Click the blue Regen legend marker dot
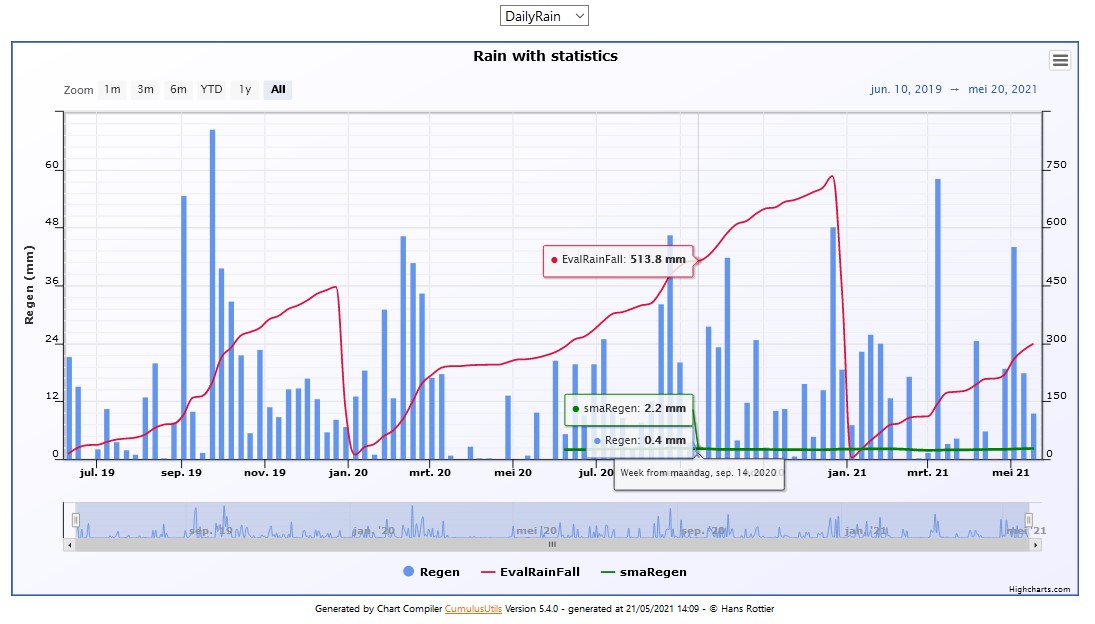The image size is (1095, 624). pyautogui.click(x=408, y=572)
